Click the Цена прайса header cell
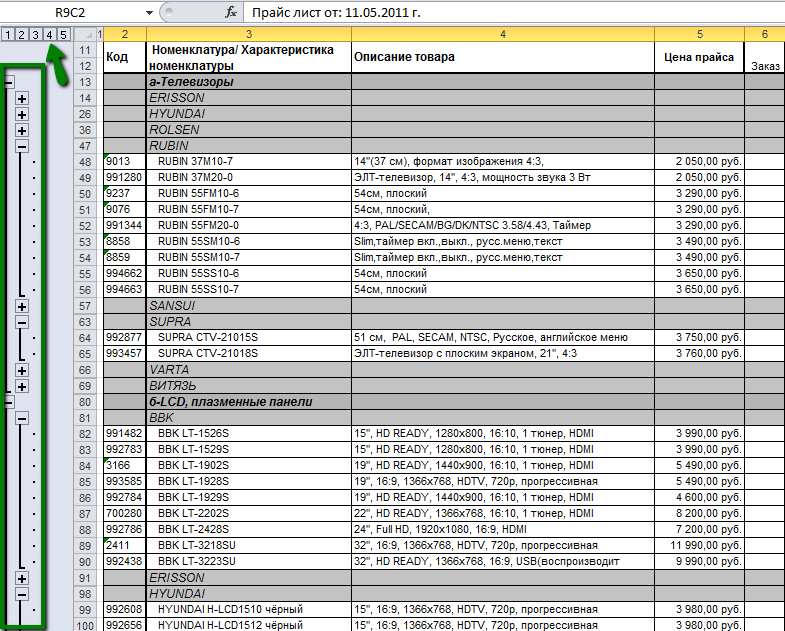Viewport: 785px width, 631px height. [x=699, y=57]
